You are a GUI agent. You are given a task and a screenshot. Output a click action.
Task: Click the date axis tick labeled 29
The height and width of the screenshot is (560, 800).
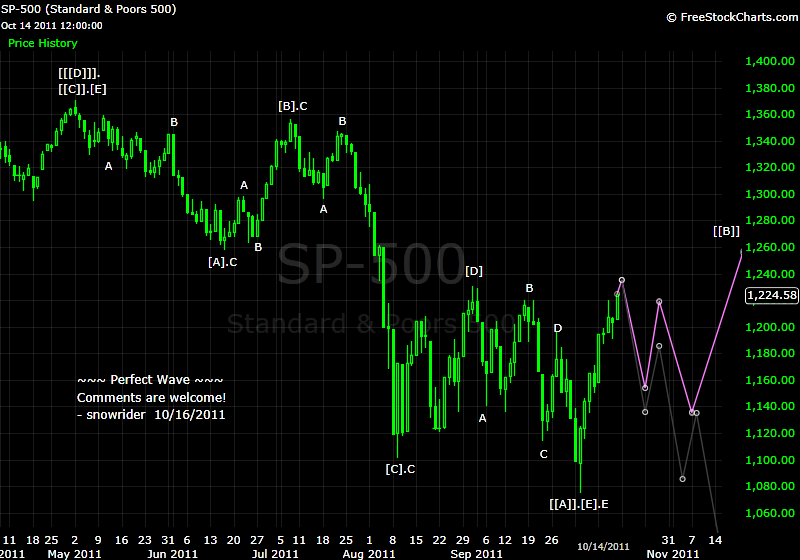tap(463, 540)
